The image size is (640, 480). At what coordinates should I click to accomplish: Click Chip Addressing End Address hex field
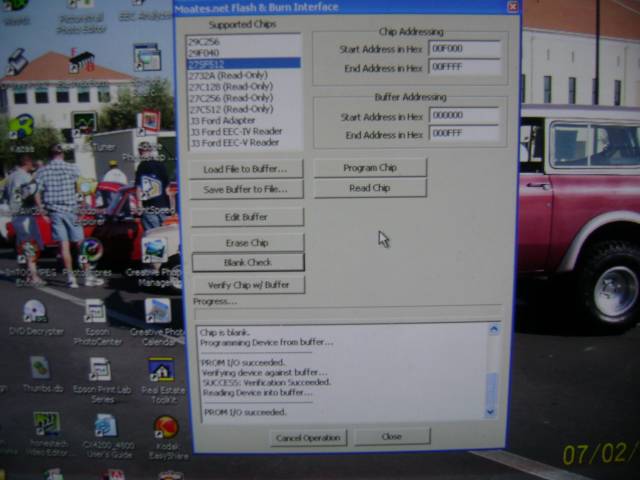tap(464, 67)
